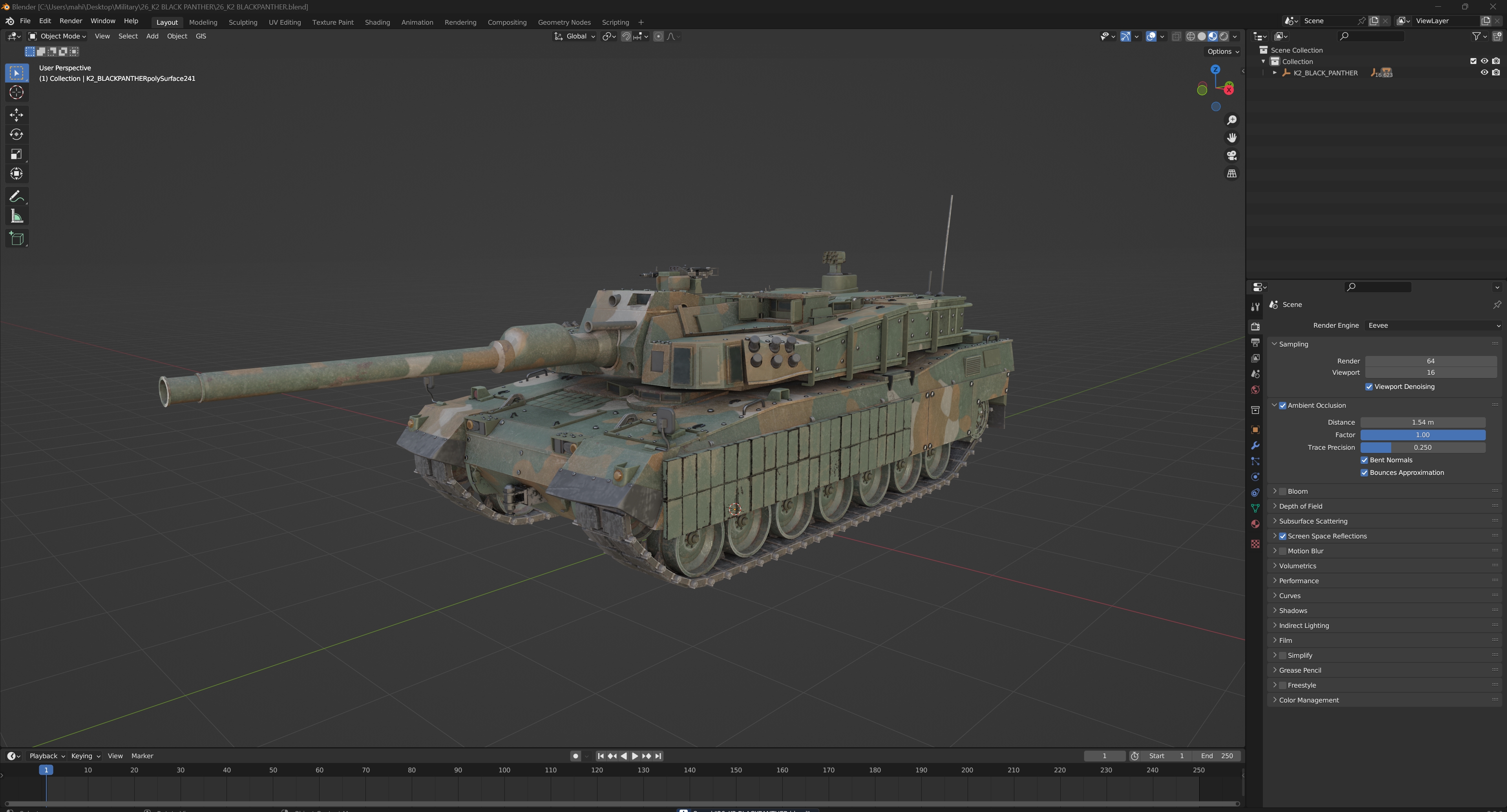
Task: Open the Render Engine dropdown
Action: tap(1433, 325)
